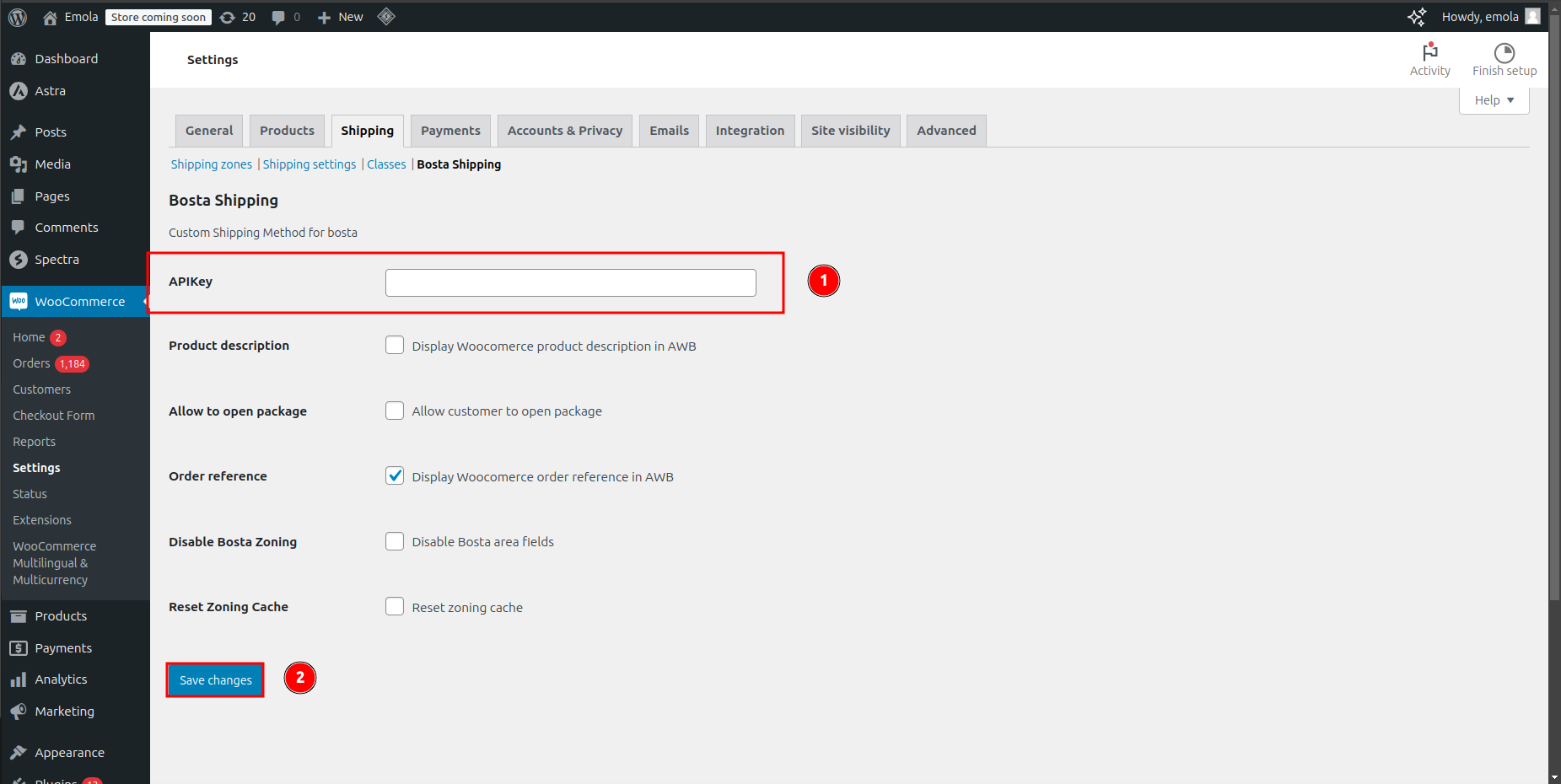Image resolution: width=1561 pixels, height=784 pixels.
Task: Open the Media library icon
Action: [19, 164]
